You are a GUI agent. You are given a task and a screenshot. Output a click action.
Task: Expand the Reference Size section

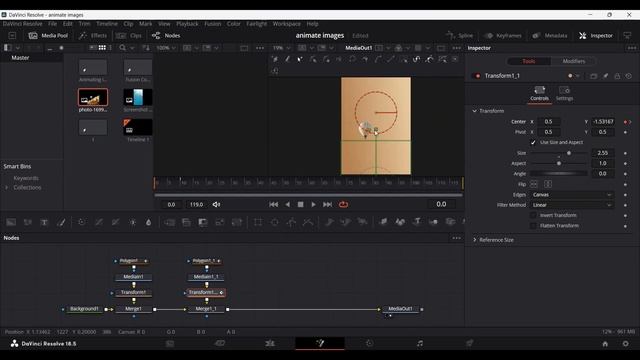coord(475,240)
